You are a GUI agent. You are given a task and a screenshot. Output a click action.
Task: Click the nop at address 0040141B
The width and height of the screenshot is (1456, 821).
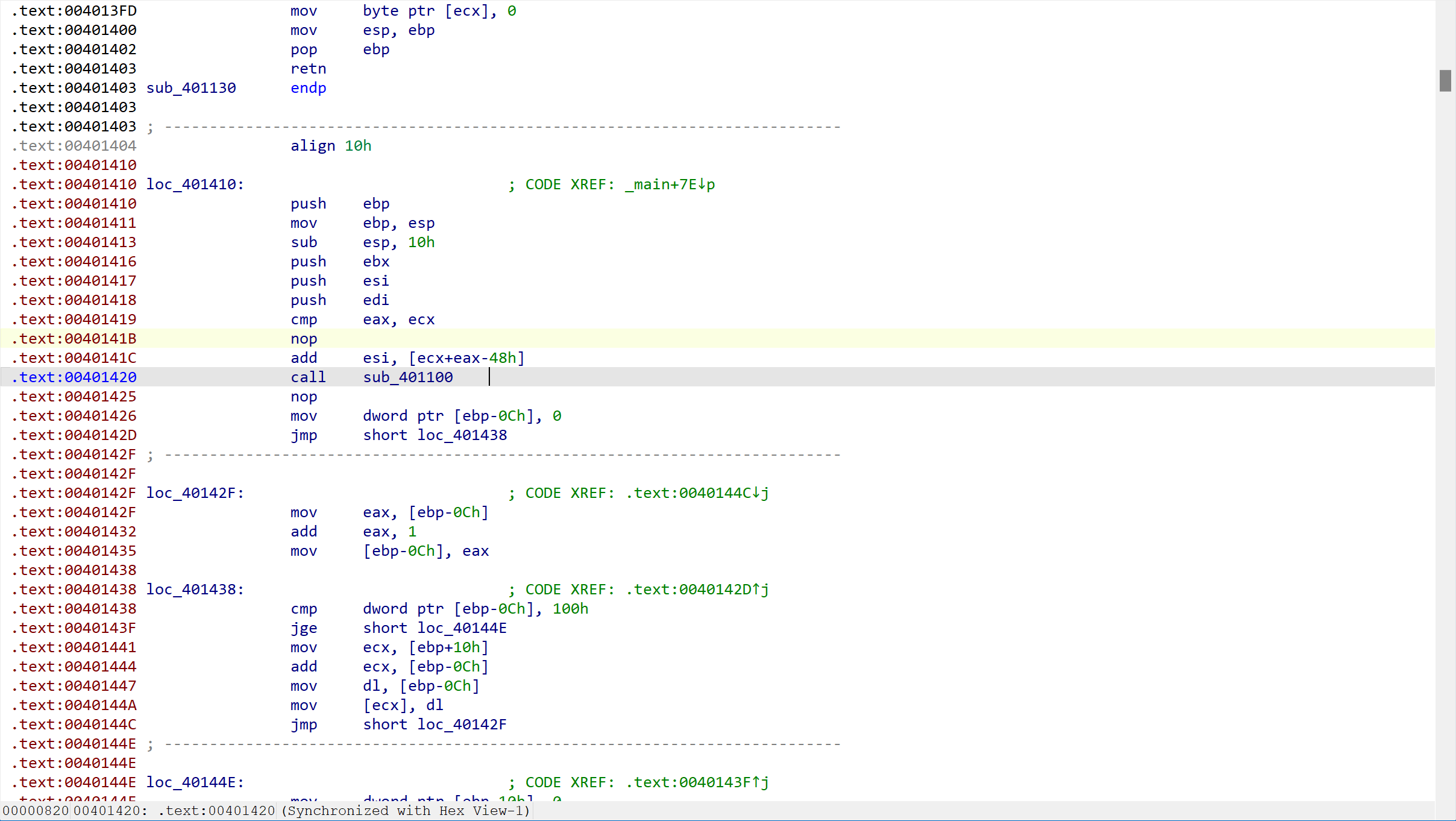coord(304,339)
